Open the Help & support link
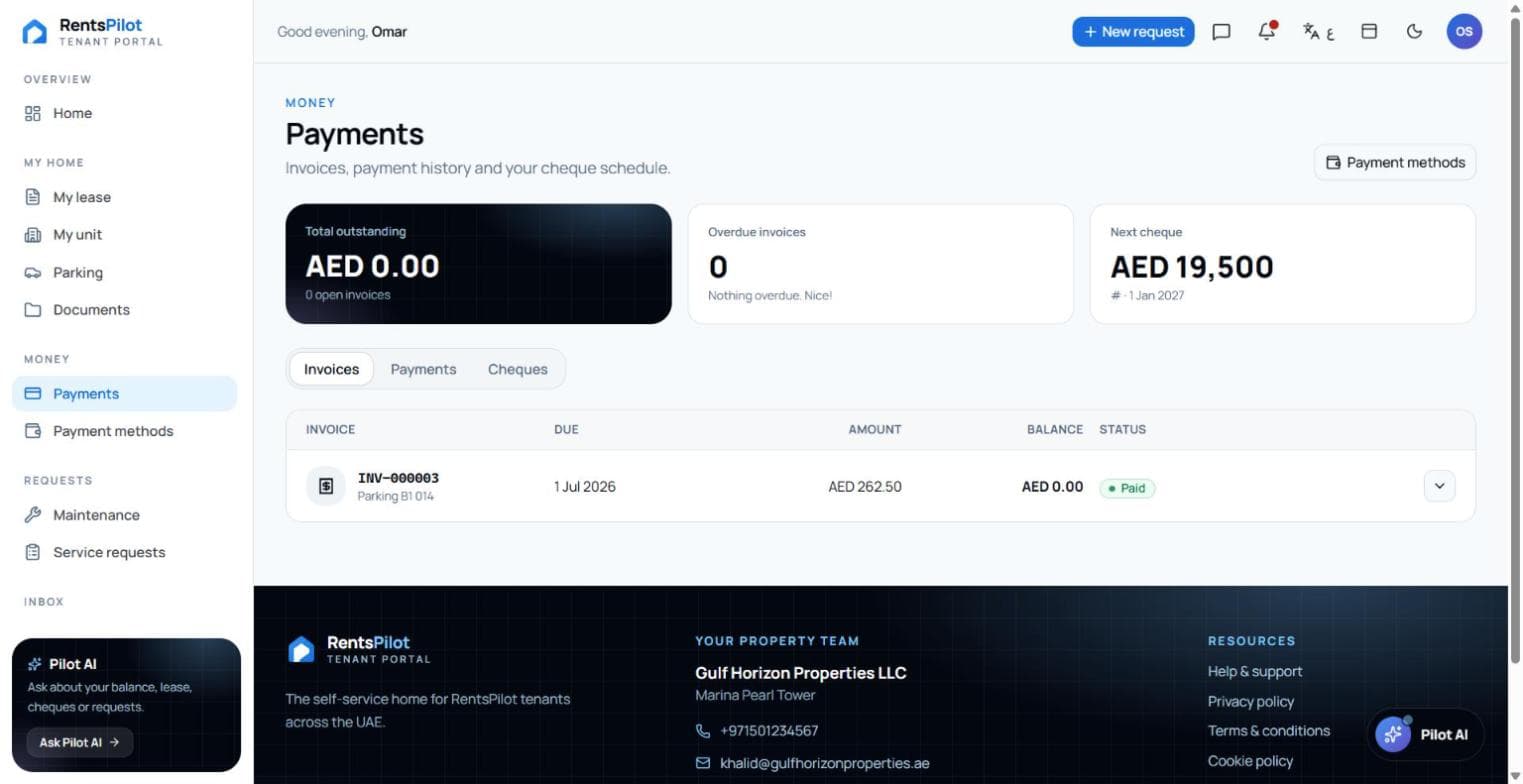This screenshot has height=784, width=1523. [1254, 671]
